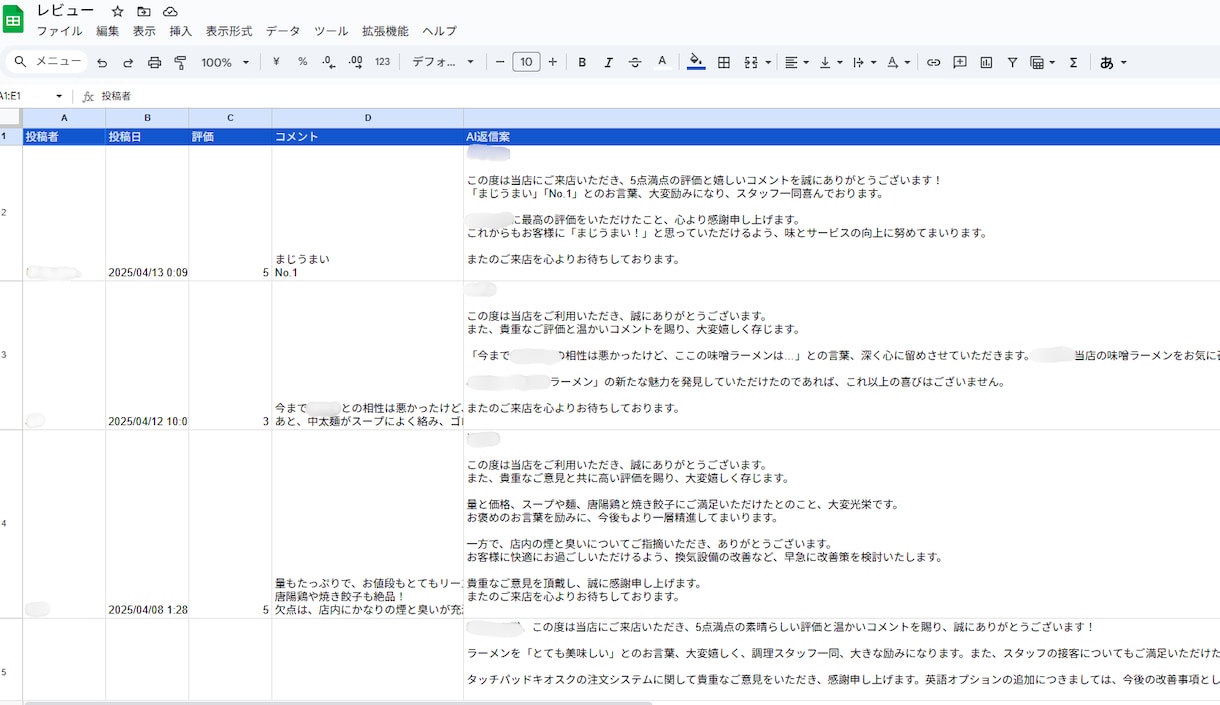This screenshot has height=705, width=1220.
Task: Insert a link
Action: click(x=933, y=62)
